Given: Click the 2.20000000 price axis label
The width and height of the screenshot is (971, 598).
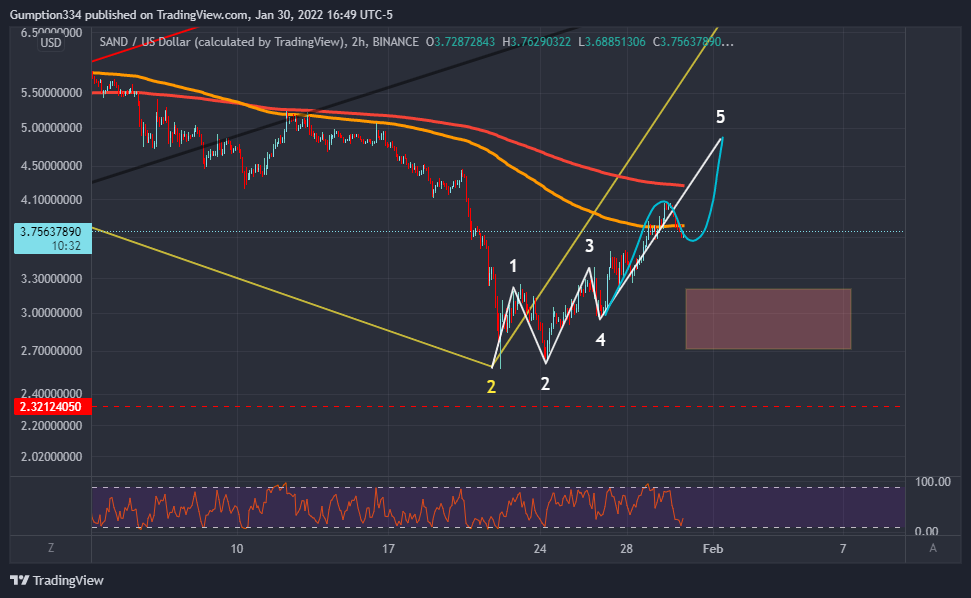Looking at the screenshot, I should click(51, 425).
